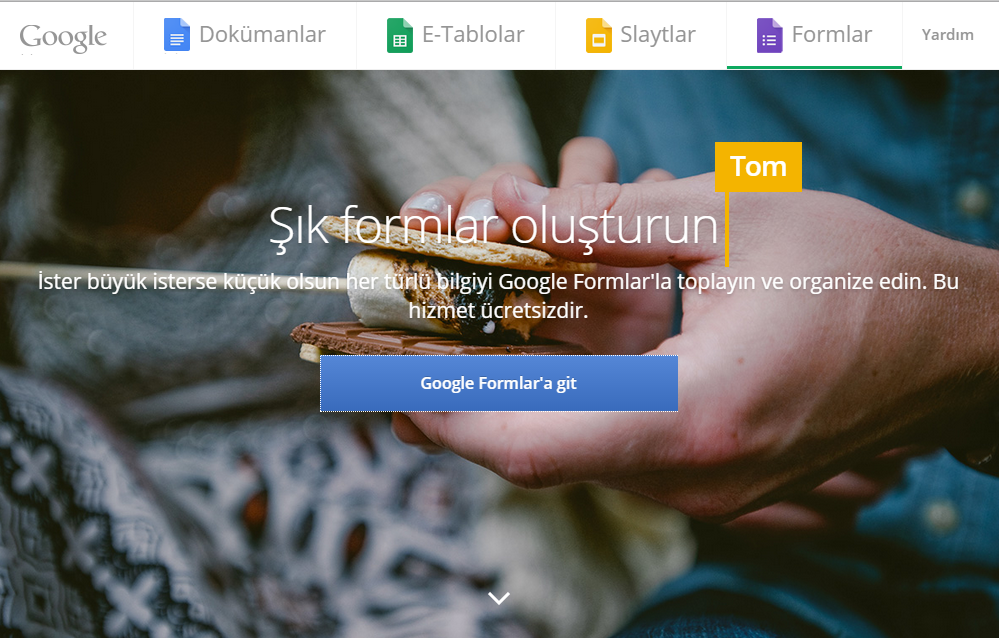Select the Slaytlar tab label
The image size is (999, 638).
[x=658, y=35]
